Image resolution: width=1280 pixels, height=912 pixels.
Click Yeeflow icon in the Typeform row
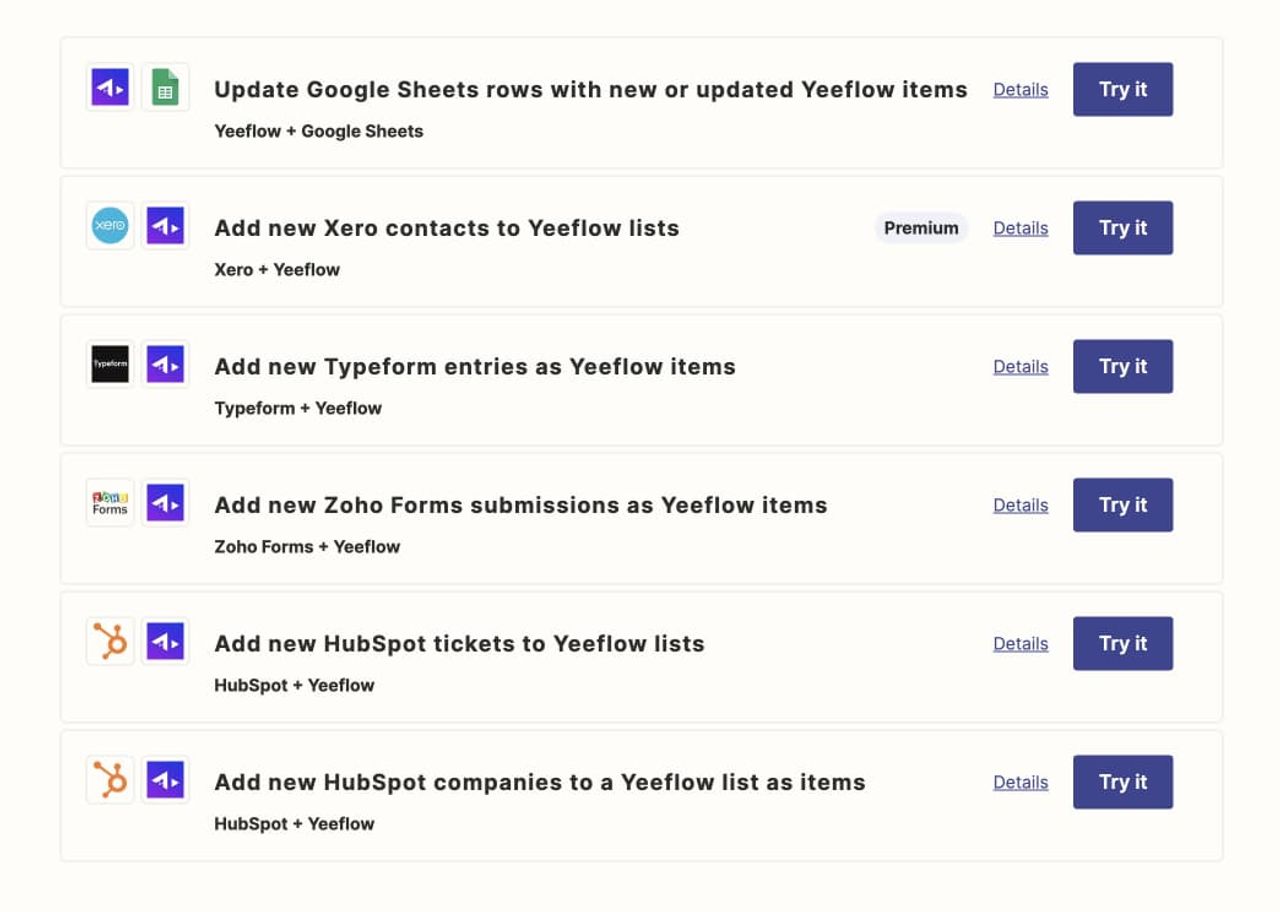(x=165, y=364)
